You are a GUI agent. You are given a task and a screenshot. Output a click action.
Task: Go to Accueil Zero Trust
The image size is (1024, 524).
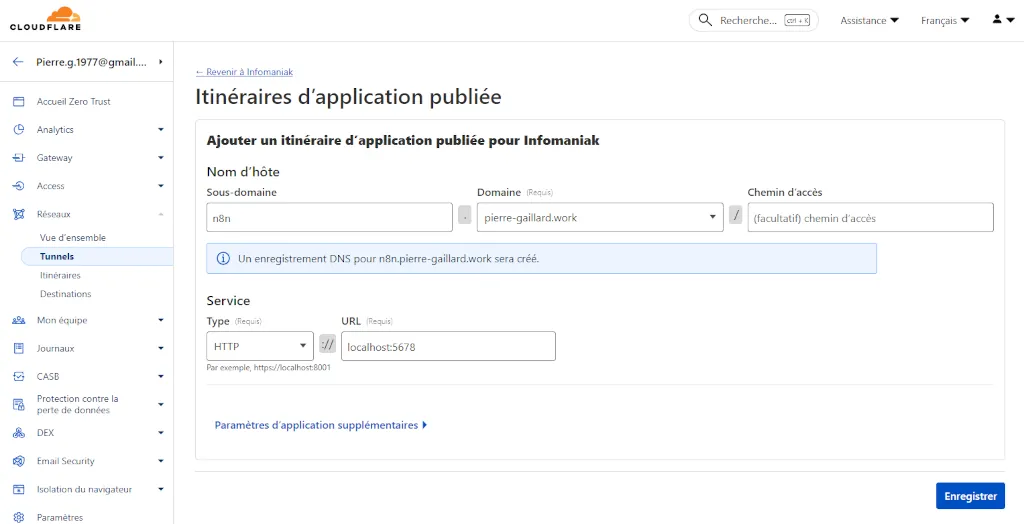pyautogui.click(x=73, y=102)
